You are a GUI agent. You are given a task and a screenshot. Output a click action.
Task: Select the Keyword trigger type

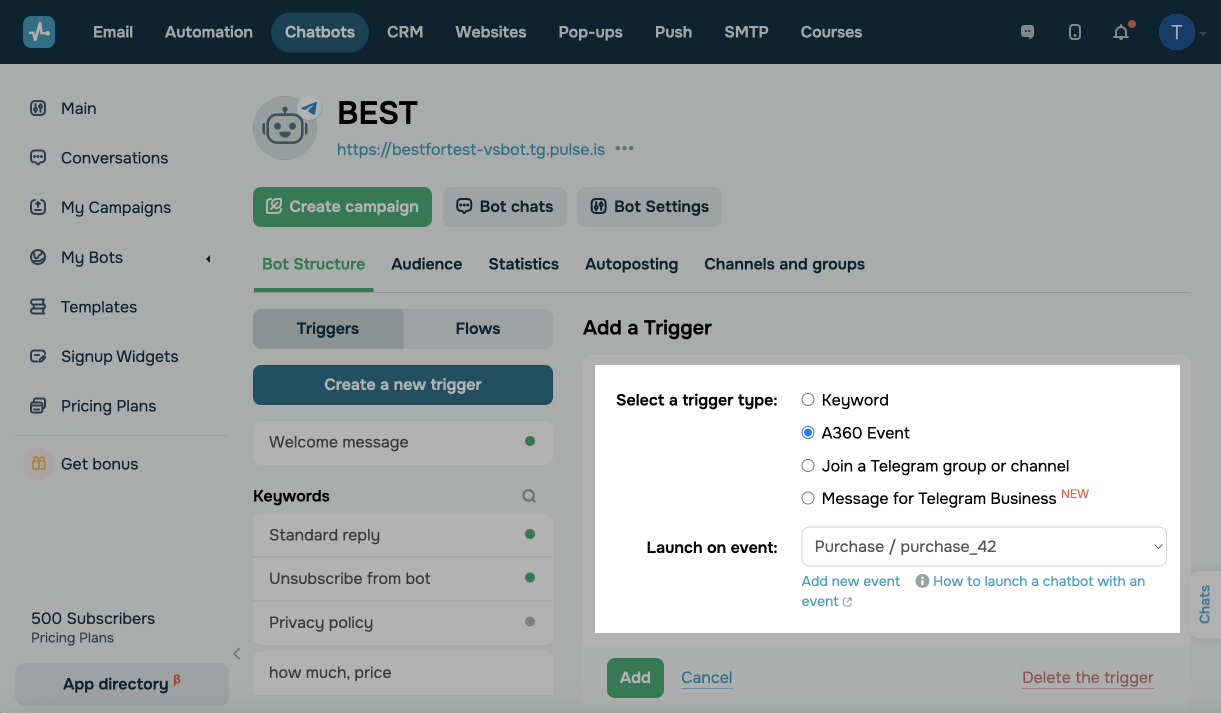tap(808, 400)
